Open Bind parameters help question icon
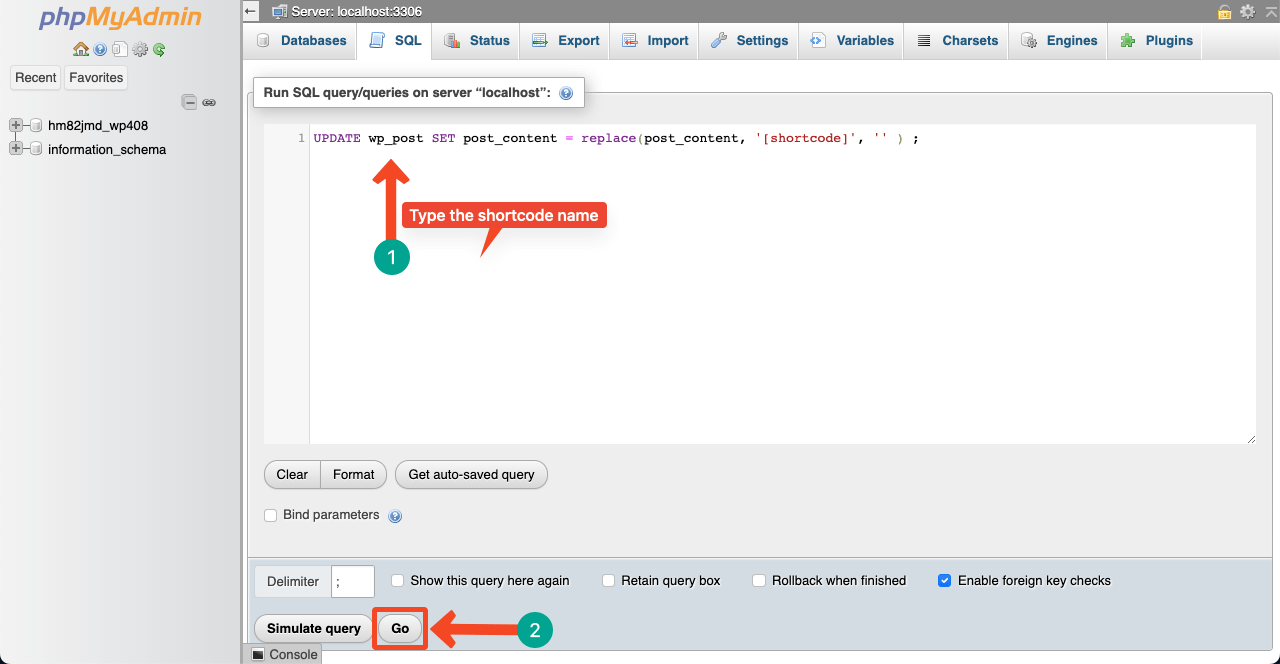The width and height of the screenshot is (1280, 664). [x=395, y=516]
